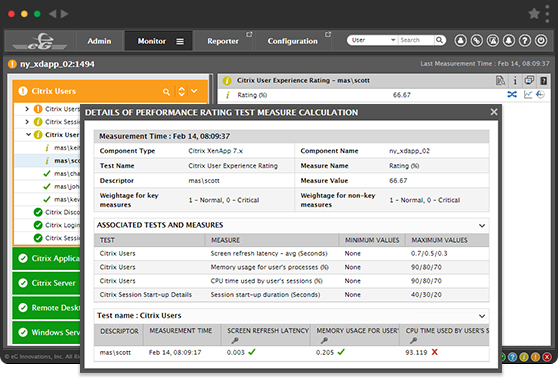
Task: Open the vertical dots menu in title bar
Action: pos(547,14)
